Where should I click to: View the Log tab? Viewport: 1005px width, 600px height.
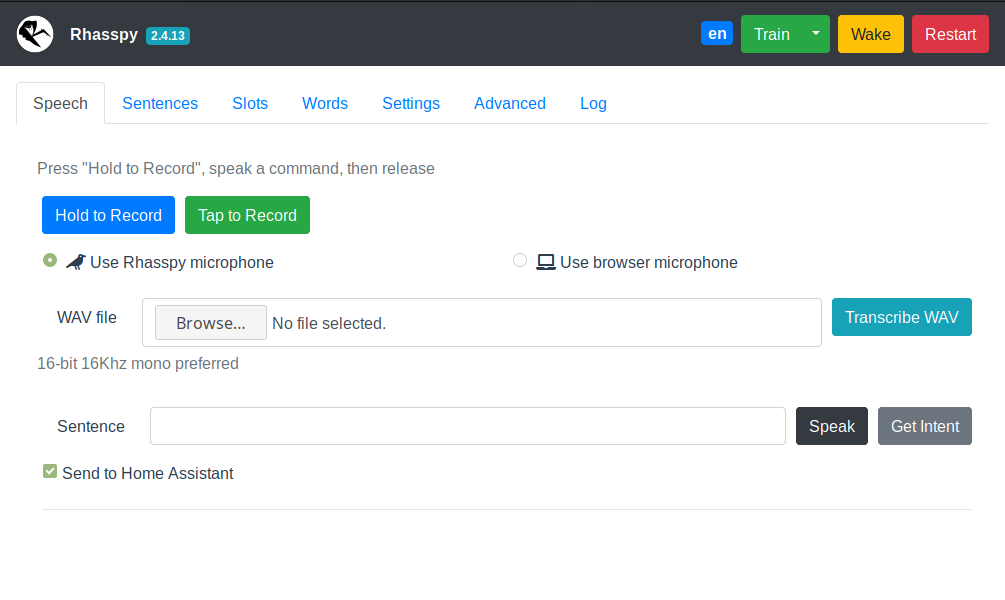pyautogui.click(x=594, y=103)
